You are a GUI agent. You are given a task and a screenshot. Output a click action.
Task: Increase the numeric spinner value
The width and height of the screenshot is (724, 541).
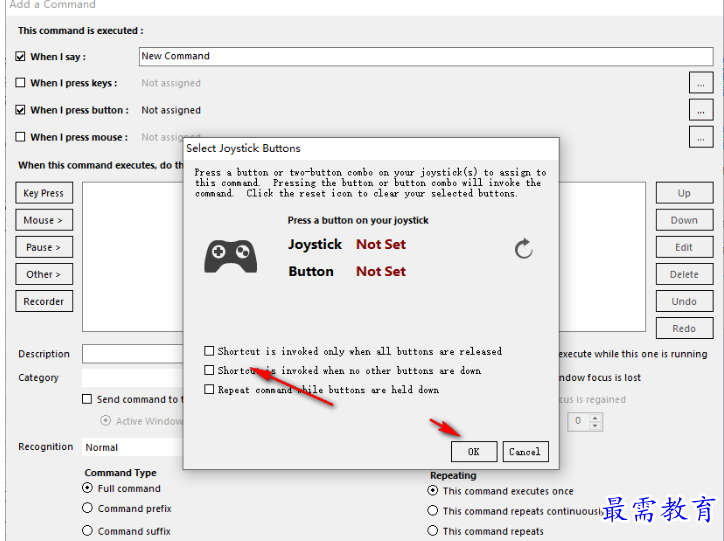click(595, 417)
